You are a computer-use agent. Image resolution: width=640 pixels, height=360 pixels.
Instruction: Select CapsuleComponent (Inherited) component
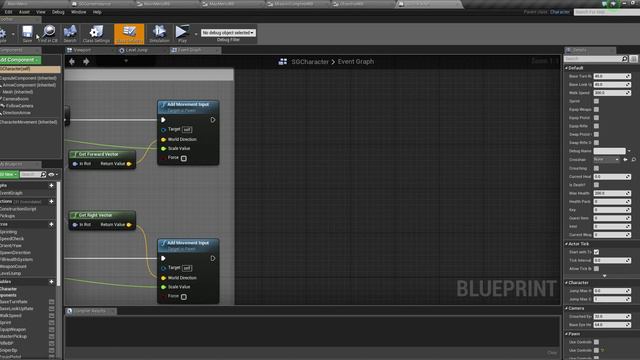[29, 78]
